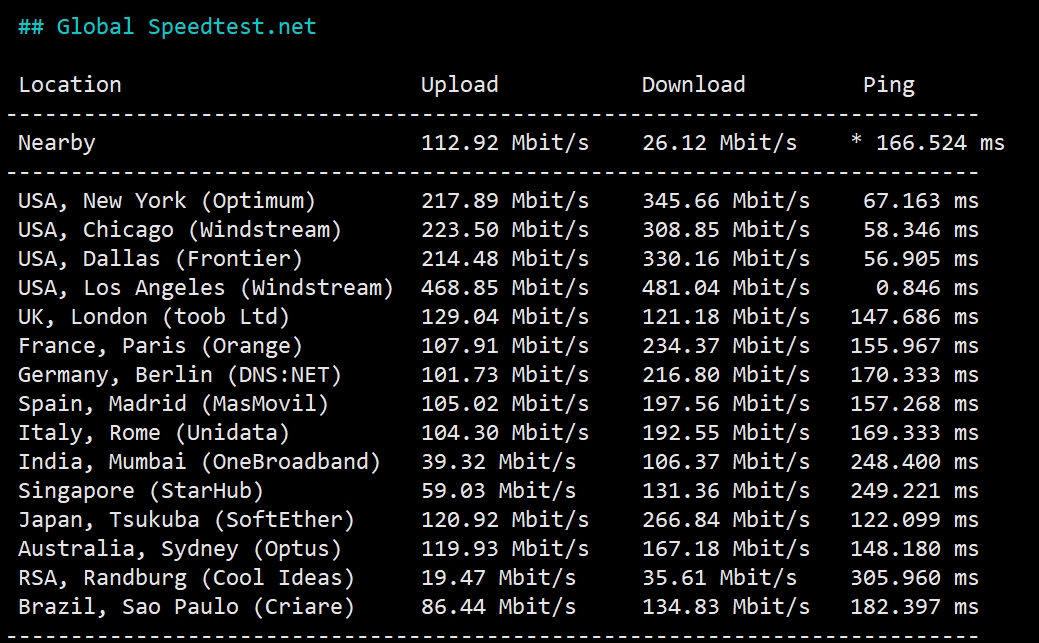The height and width of the screenshot is (643, 1039).
Task: Click the Singapore (StarHub) row label
Action: point(141,491)
